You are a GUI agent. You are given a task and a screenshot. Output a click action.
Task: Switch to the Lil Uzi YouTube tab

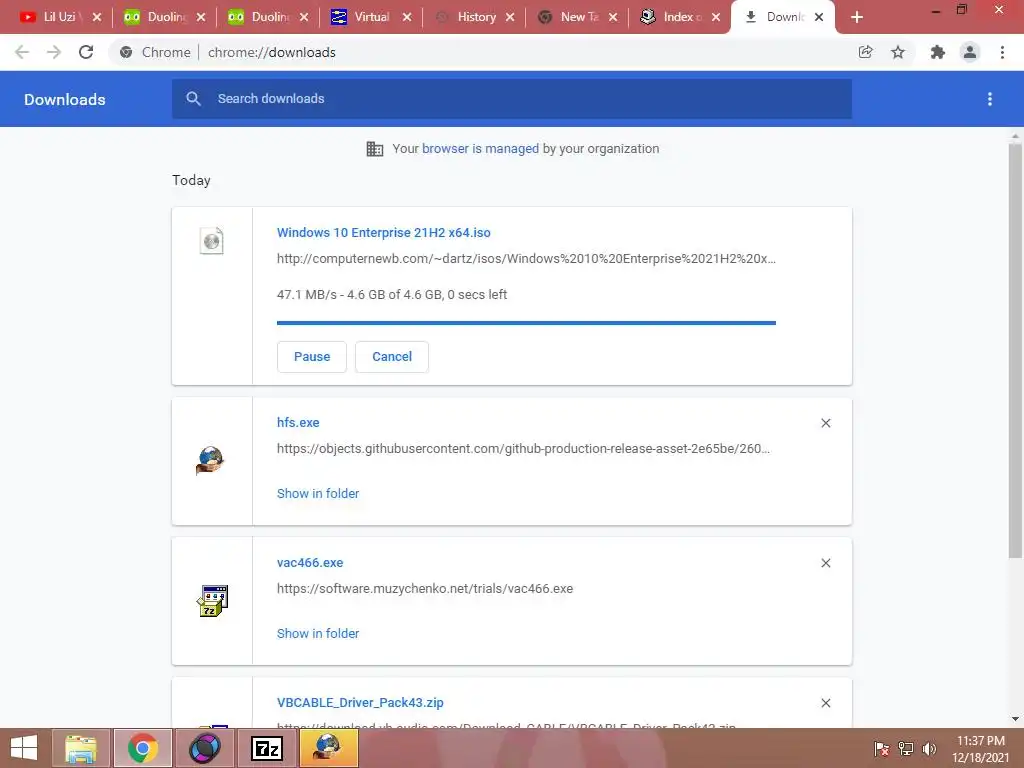coord(60,17)
